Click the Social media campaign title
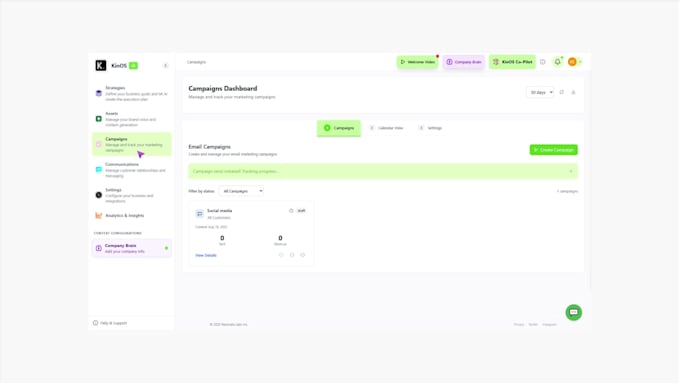680x383 pixels. 219,211
